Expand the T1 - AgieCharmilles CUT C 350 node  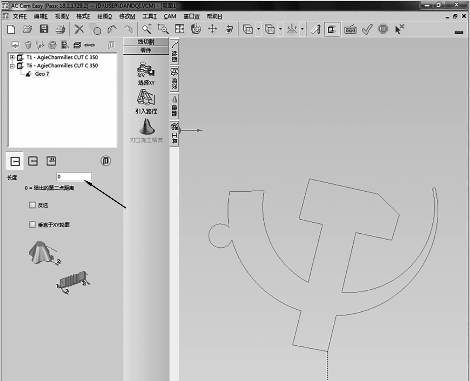tap(12, 57)
